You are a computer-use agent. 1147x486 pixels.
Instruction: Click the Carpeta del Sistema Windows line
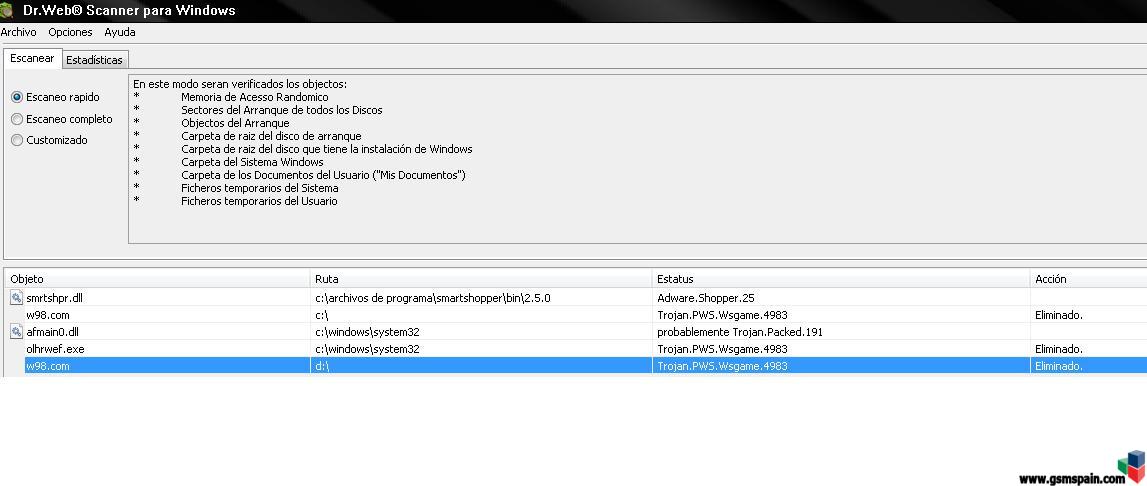point(252,162)
